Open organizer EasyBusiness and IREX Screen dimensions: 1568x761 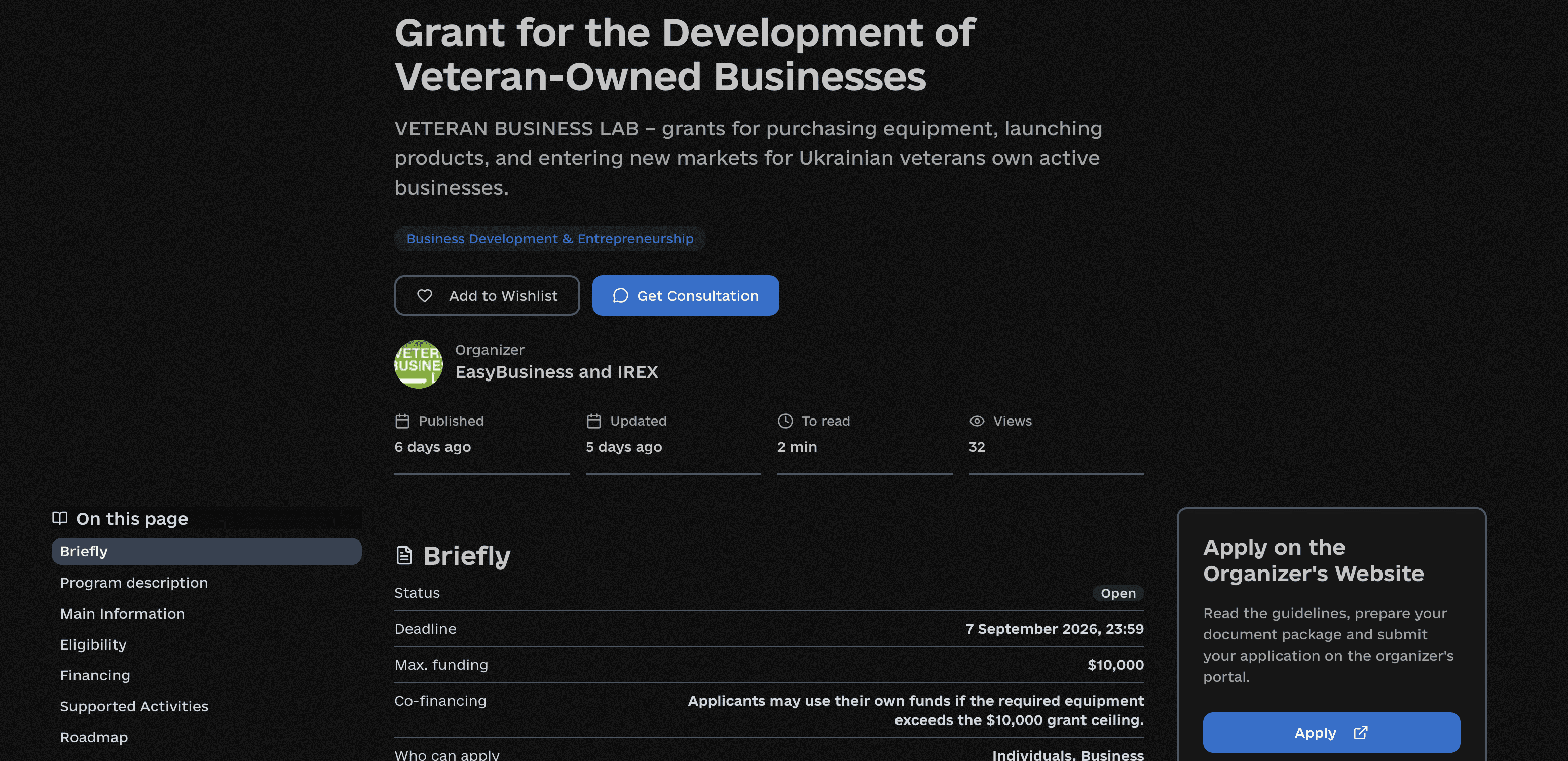pyautogui.click(x=556, y=372)
